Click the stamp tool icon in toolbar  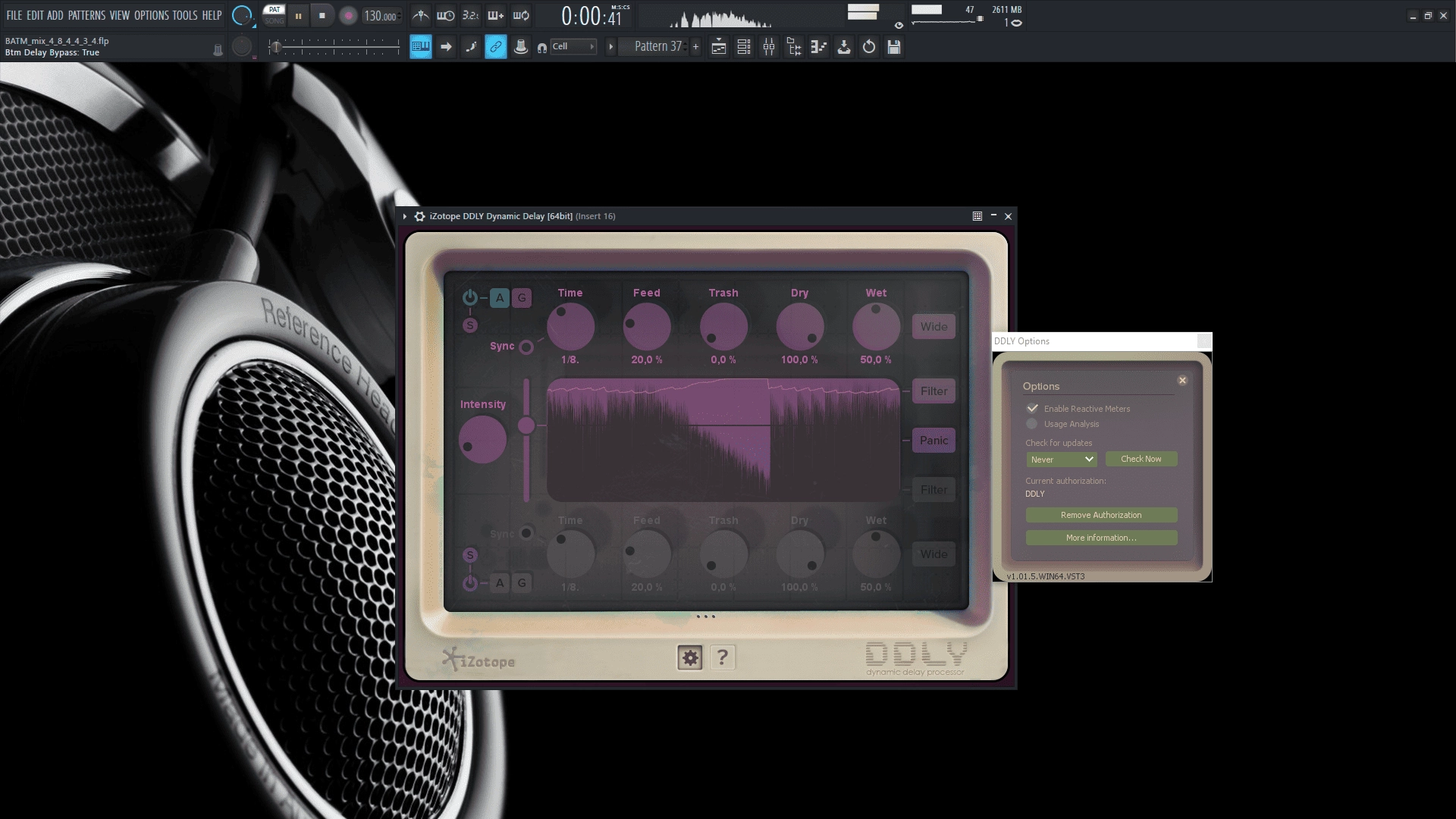521,47
